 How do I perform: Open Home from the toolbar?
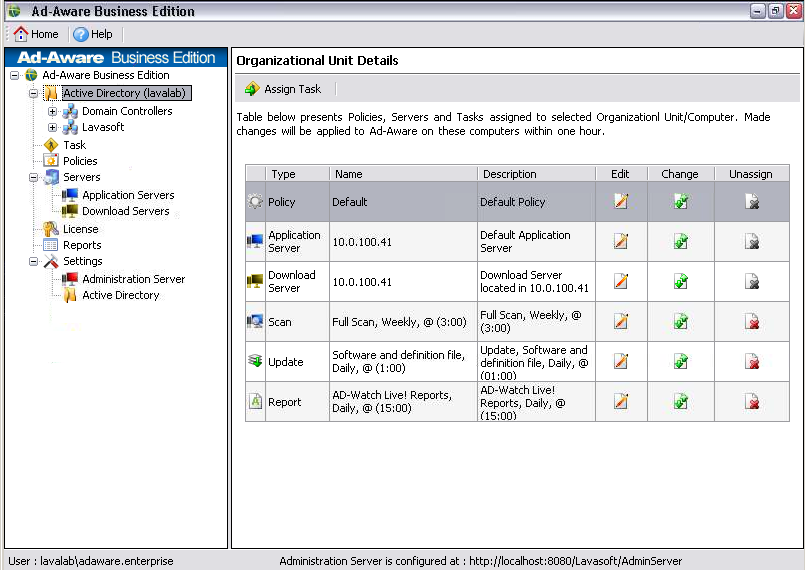pos(36,34)
